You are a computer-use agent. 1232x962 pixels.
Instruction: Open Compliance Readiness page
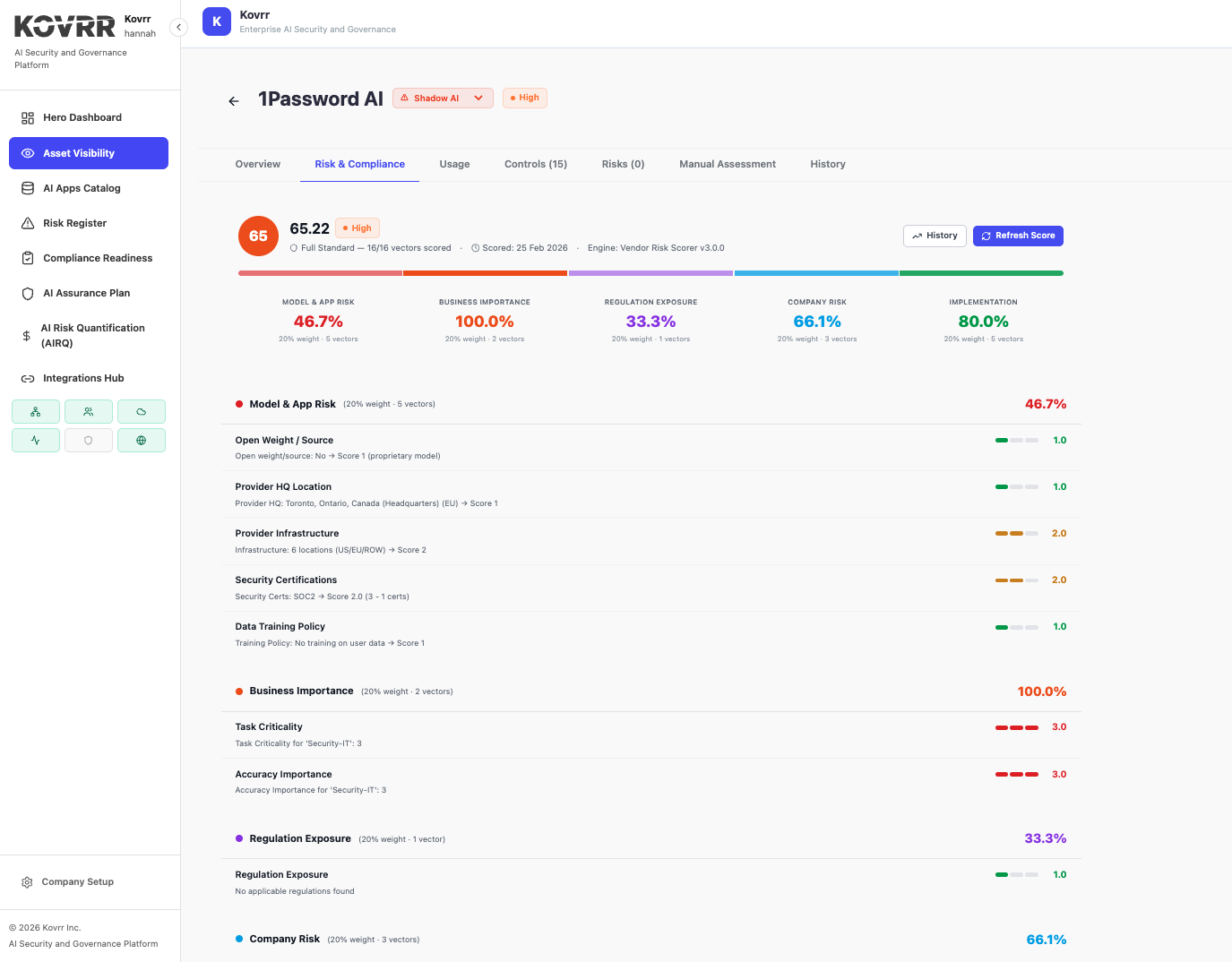pyautogui.click(x=89, y=258)
